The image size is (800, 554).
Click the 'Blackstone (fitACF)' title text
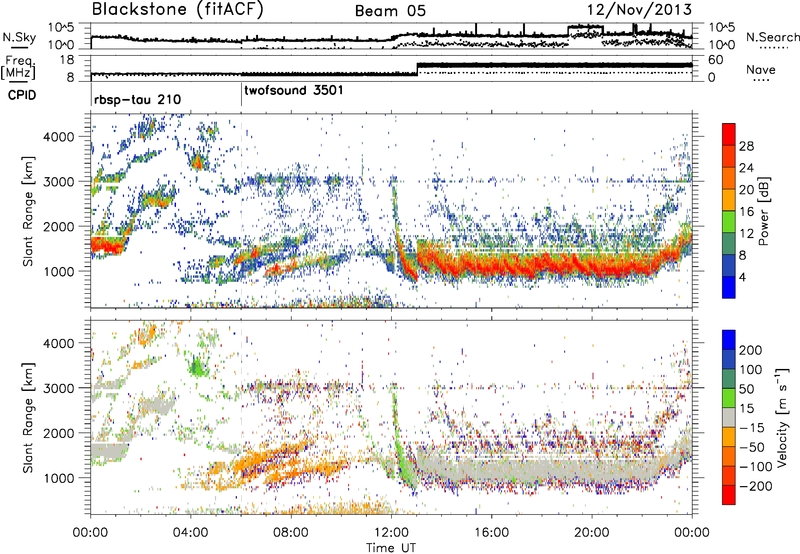178,10
